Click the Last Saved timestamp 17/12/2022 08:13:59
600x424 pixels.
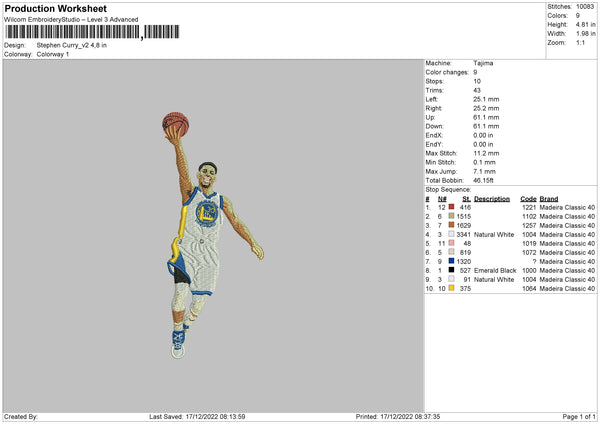(x=215, y=416)
